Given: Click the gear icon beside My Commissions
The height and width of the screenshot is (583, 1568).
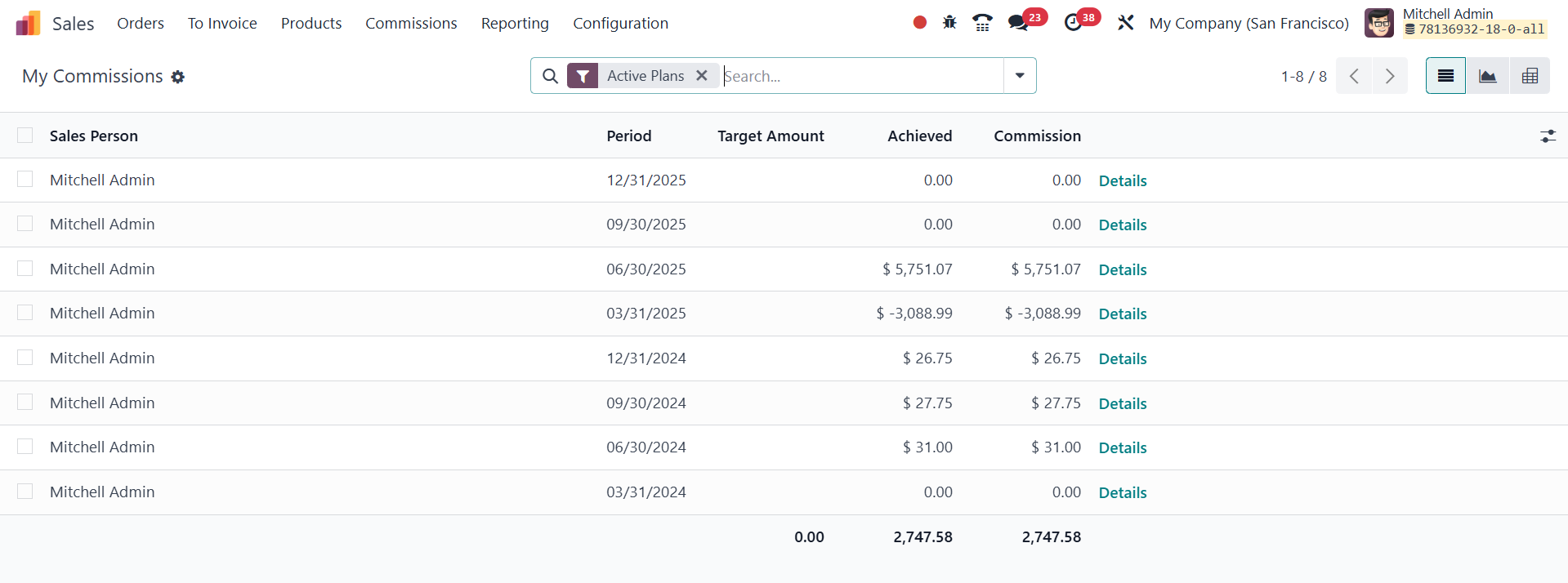Looking at the screenshot, I should click(178, 77).
